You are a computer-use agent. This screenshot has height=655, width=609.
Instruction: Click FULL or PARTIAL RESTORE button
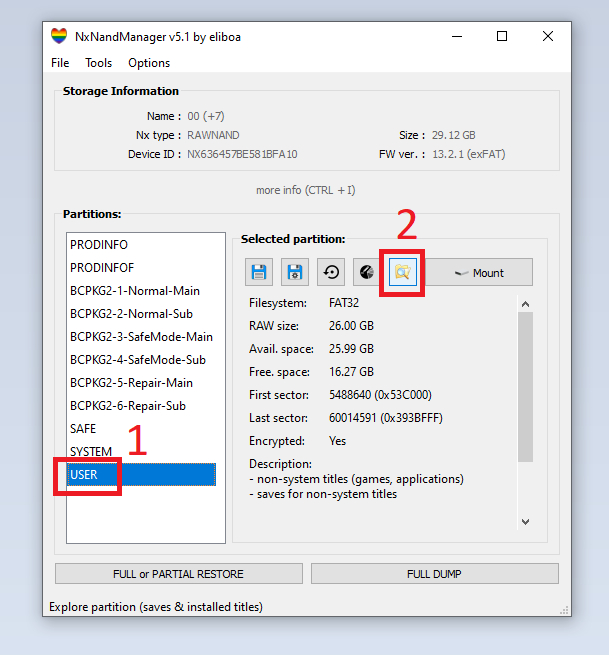pyautogui.click(x=179, y=574)
